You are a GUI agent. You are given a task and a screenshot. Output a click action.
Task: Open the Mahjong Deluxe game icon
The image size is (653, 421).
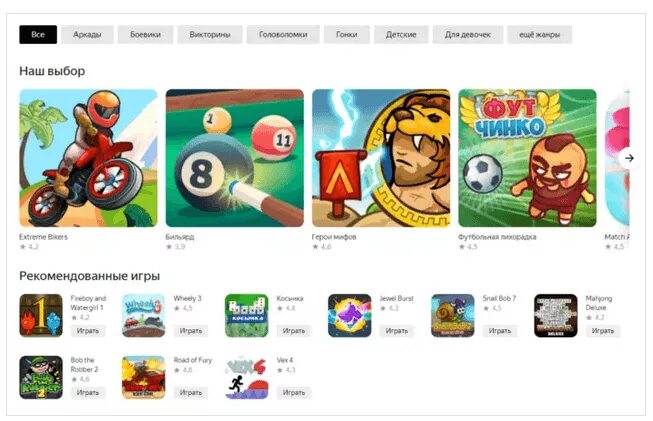pos(556,315)
